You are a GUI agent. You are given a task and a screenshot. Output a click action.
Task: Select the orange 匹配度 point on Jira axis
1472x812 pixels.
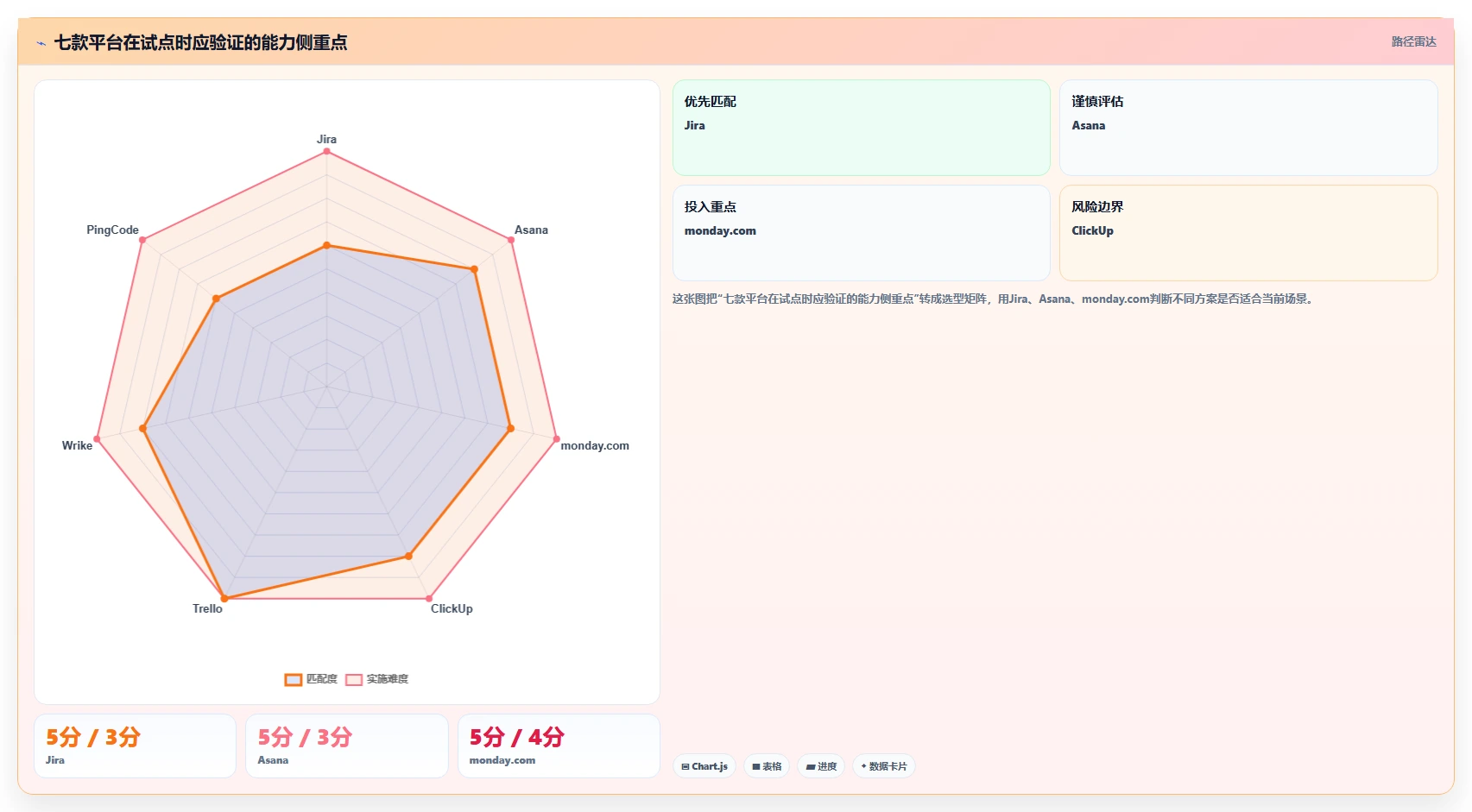326,246
